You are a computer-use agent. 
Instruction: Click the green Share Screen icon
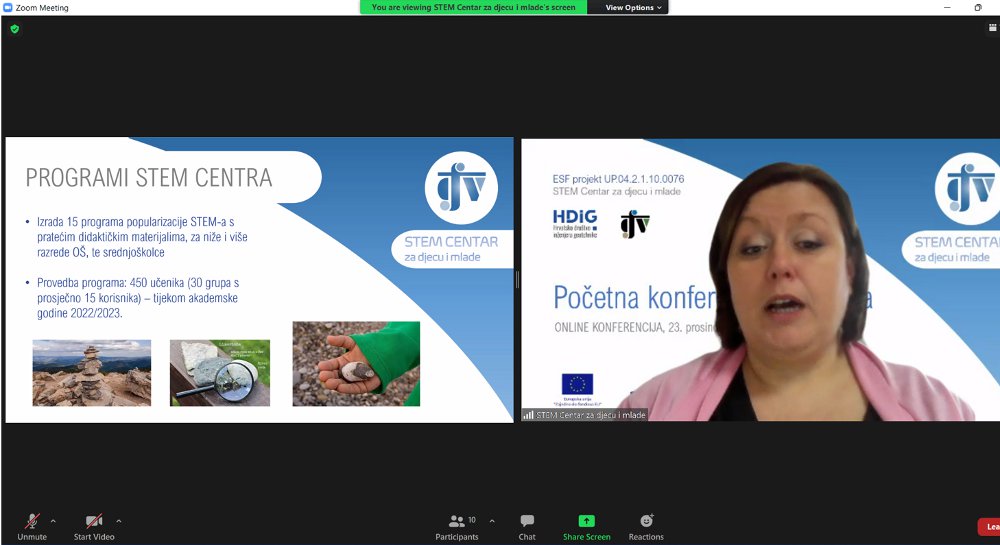click(x=586, y=521)
